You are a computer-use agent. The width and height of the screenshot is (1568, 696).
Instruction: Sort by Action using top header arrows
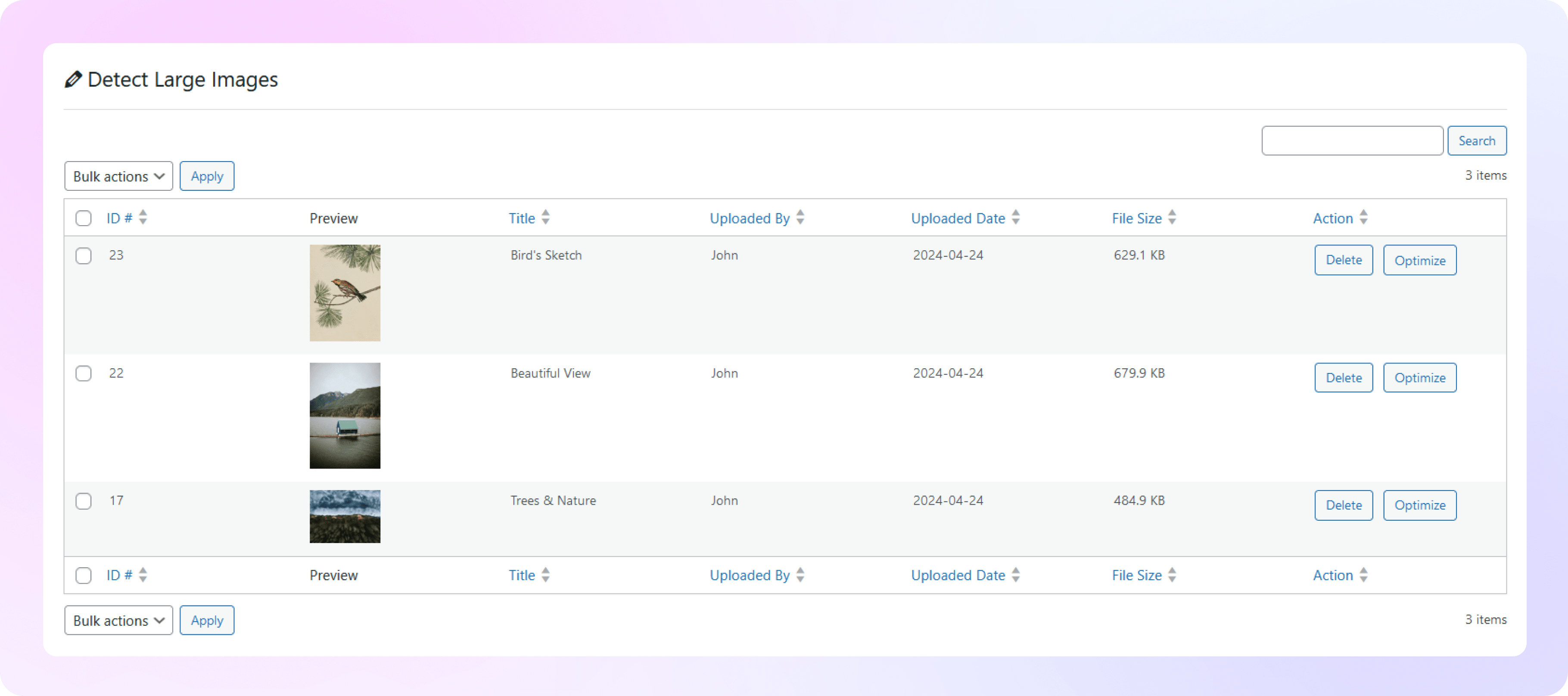tap(1363, 217)
